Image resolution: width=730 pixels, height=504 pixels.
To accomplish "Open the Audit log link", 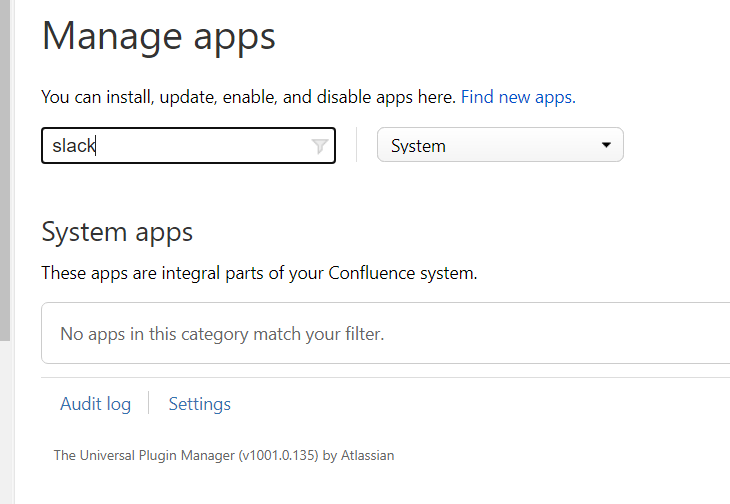I will pyautogui.click(x=95, y=403).
